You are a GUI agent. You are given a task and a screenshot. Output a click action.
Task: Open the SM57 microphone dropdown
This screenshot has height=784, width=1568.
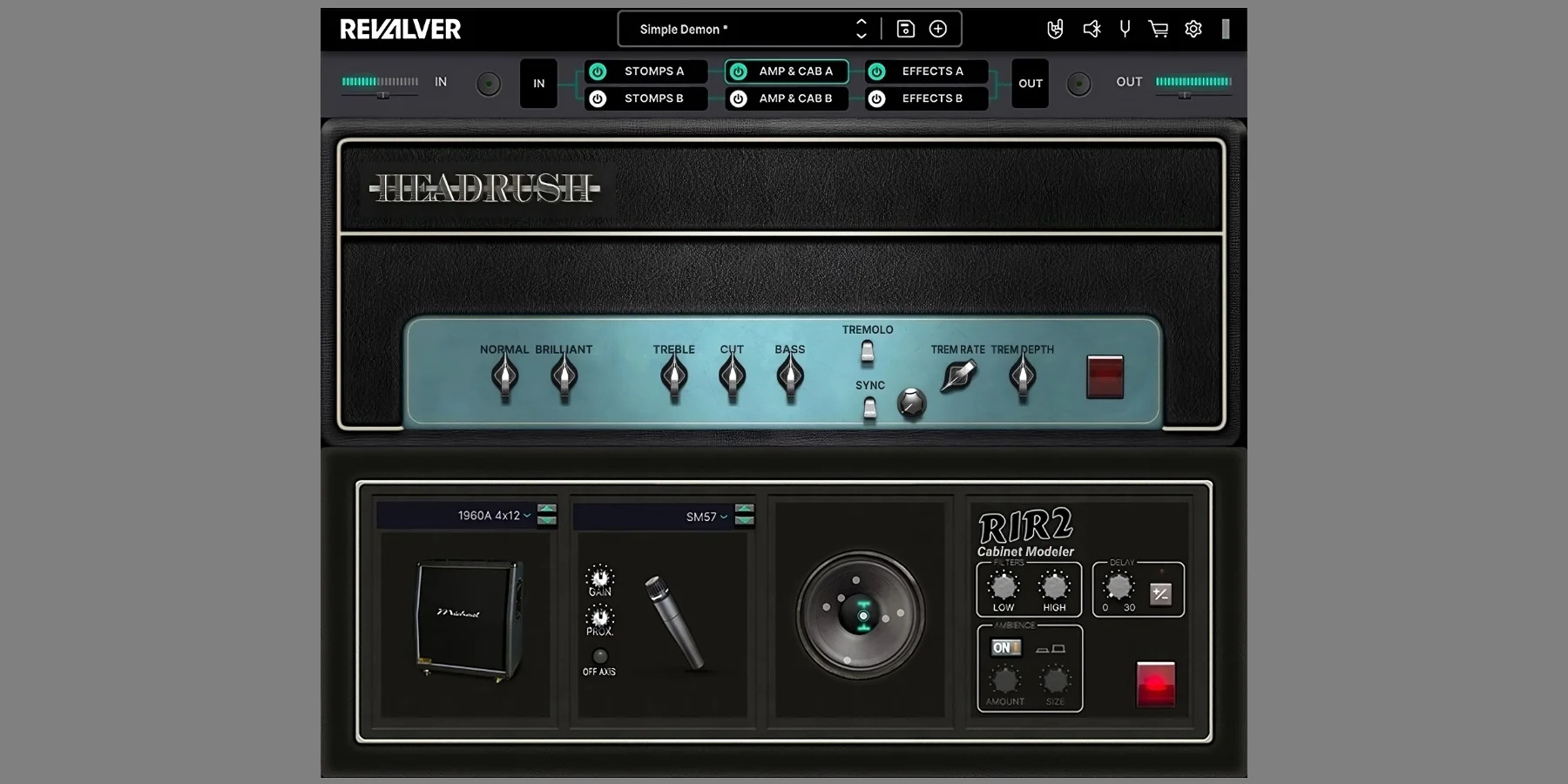[x=706, y=517]
